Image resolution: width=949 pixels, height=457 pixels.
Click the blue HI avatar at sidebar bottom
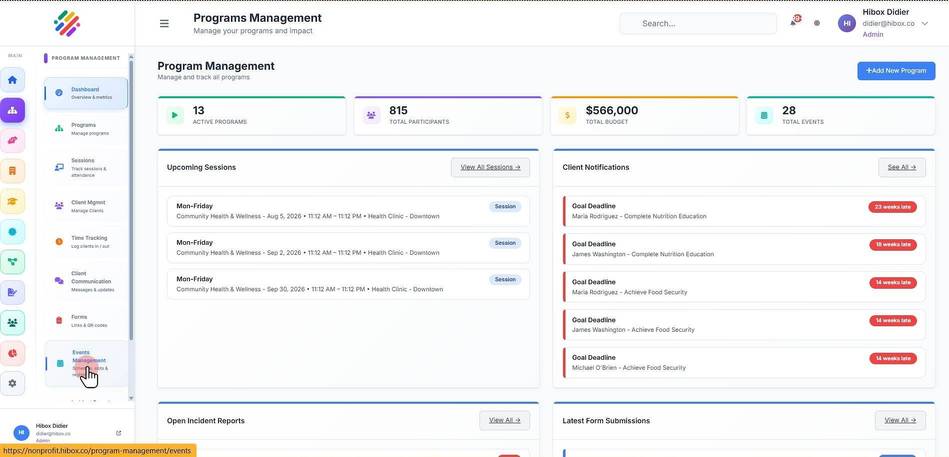pos(21,433)
